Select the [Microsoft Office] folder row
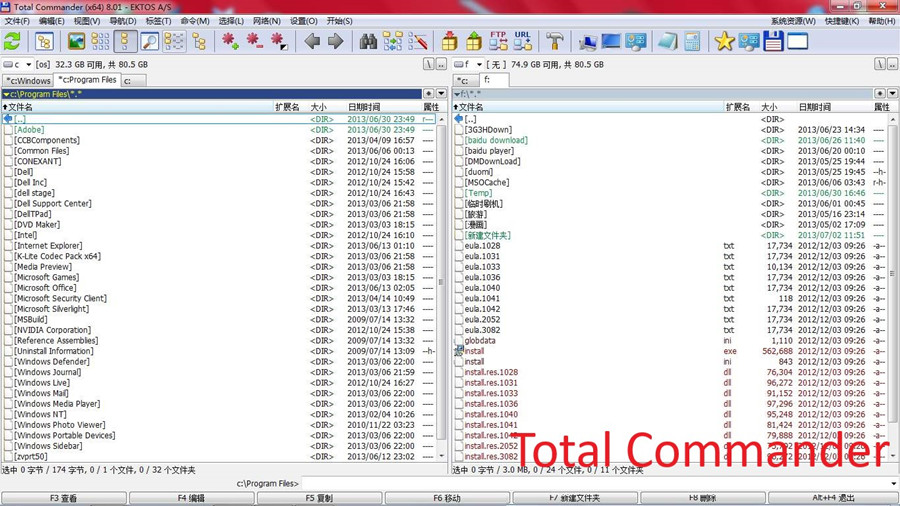Viewport: 900px width, 506px height. (x=218, y=288)
